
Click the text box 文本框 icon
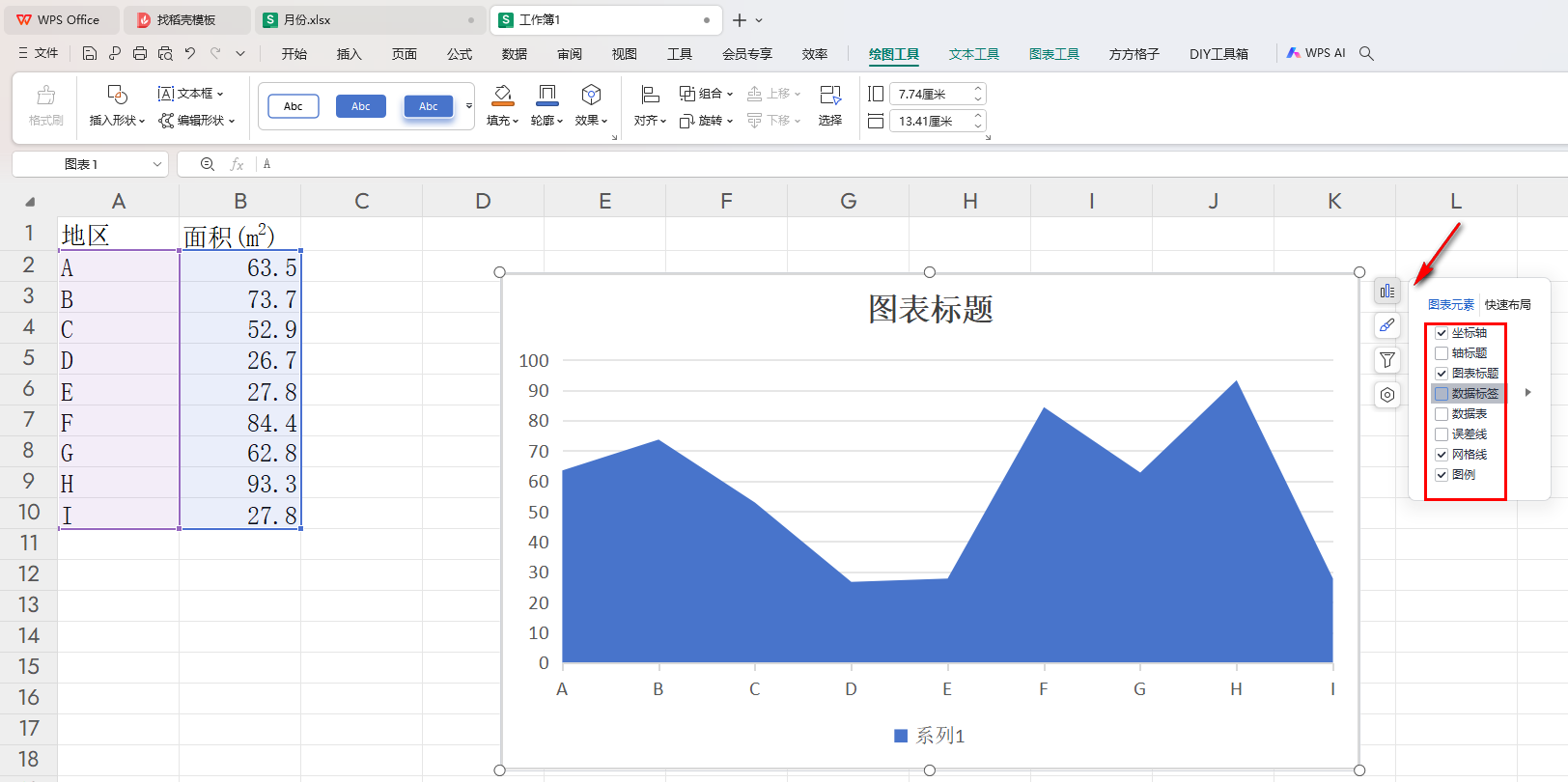166,94
